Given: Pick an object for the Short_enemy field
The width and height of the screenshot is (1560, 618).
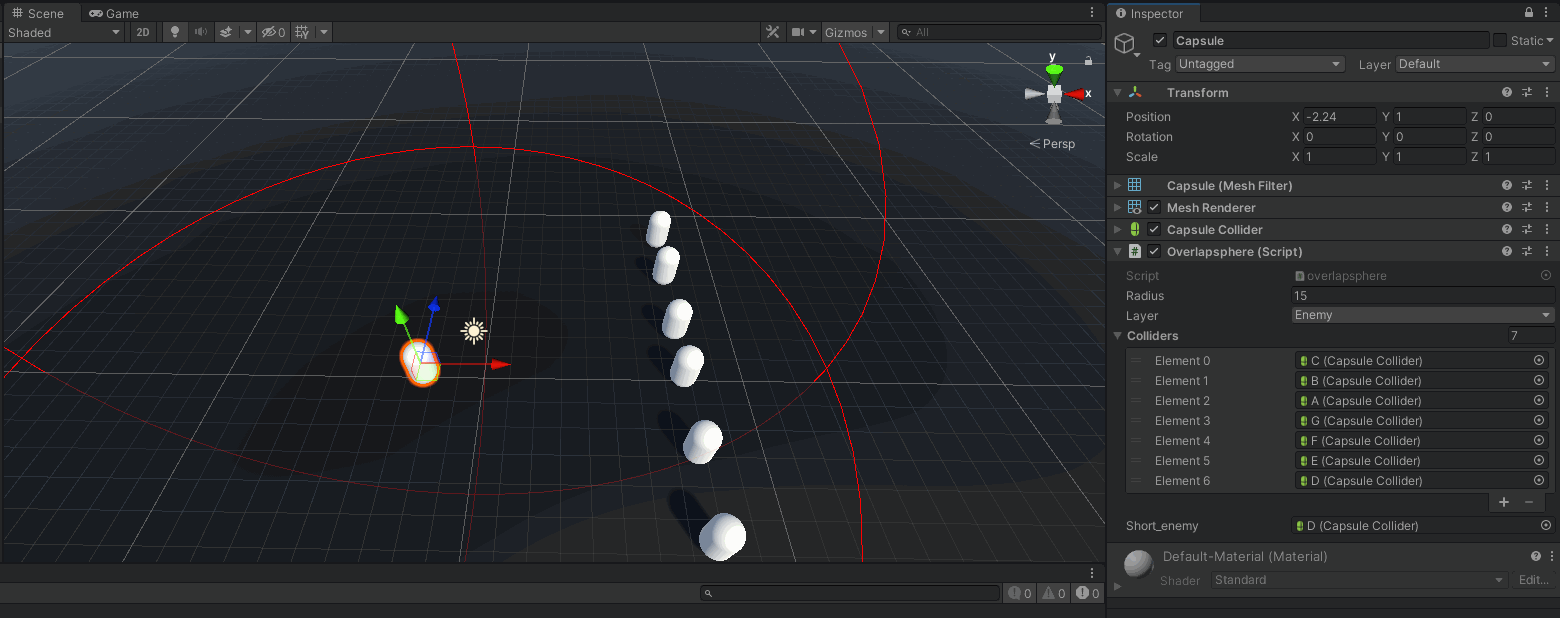Looking at the screenshot, I should pos(1546,525).
